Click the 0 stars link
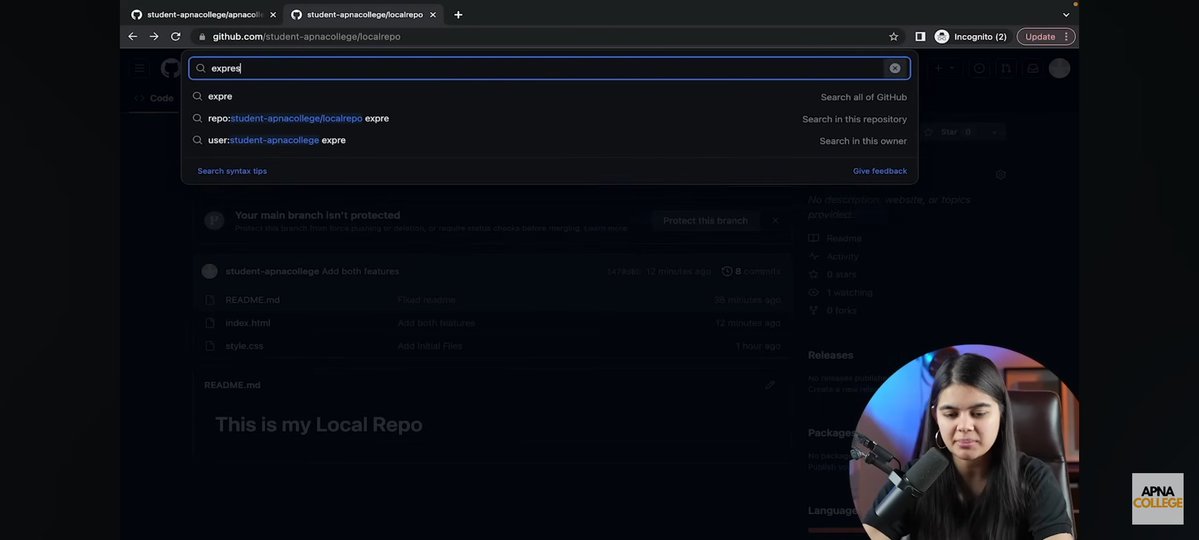The image size is (1199, 540). [840, 275]
